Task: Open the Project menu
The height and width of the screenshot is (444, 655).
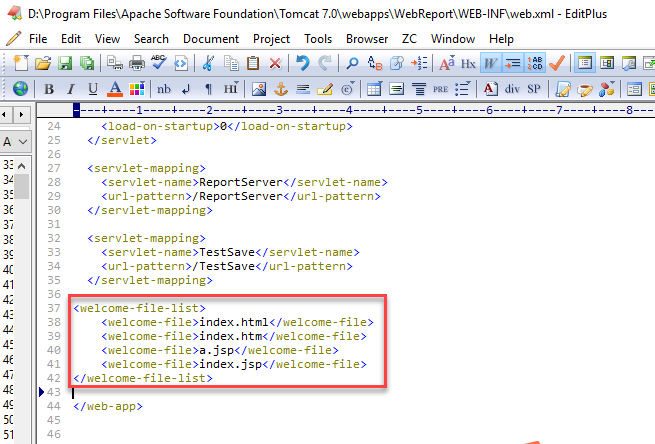Action: [271, 39]
